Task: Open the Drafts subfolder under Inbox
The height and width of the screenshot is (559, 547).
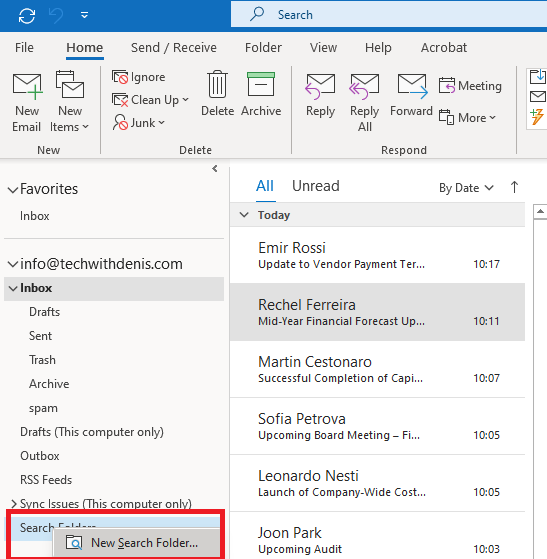Action: click(x=45, y=312)
